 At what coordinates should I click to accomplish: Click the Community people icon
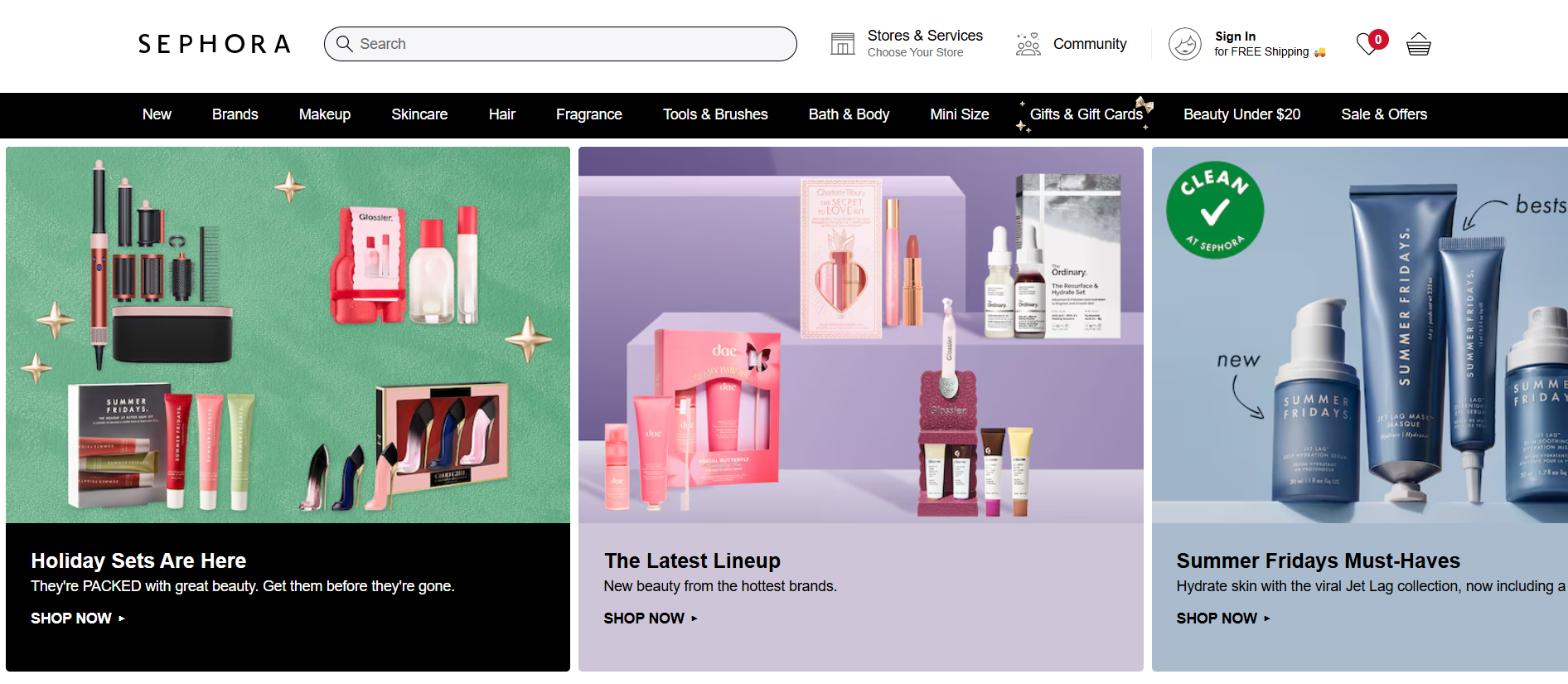[x=1028, y=44]
